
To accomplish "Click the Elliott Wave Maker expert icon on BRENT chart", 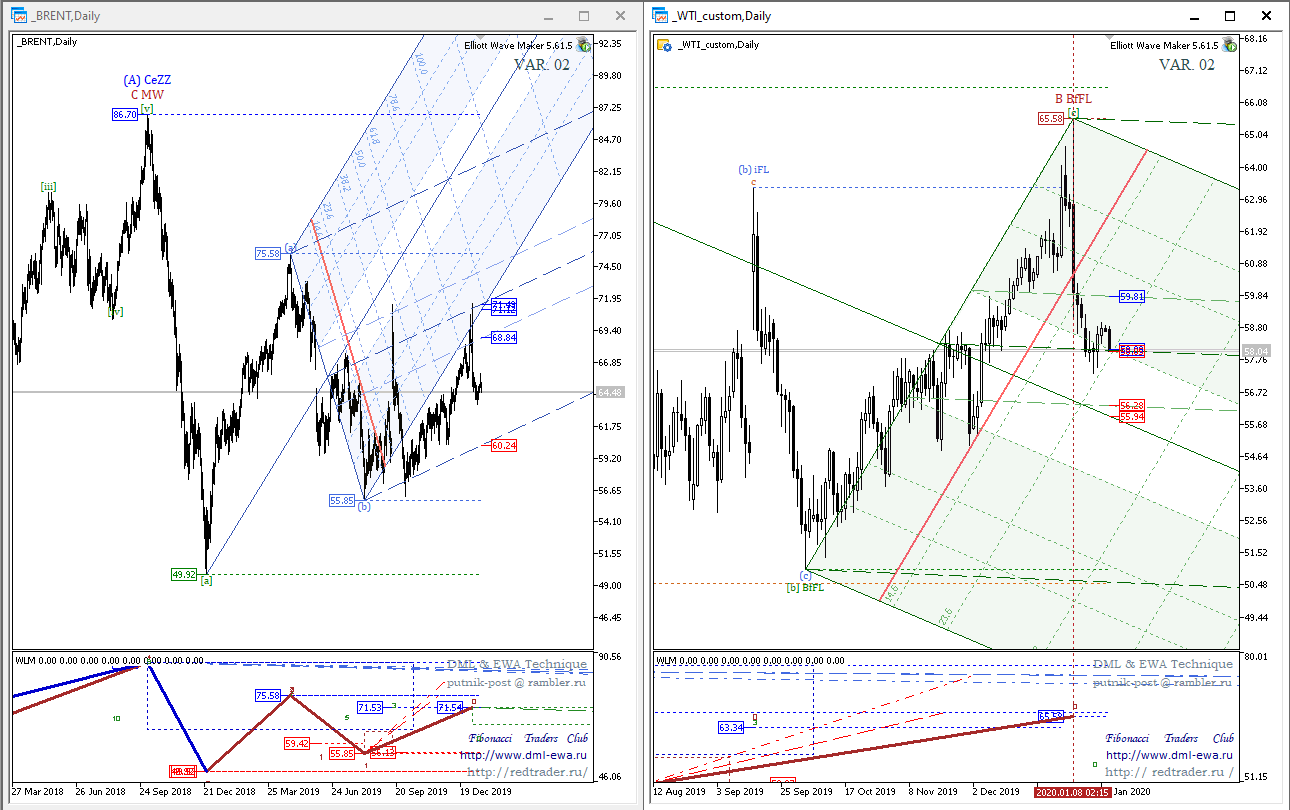I will (x=583, y=45).
